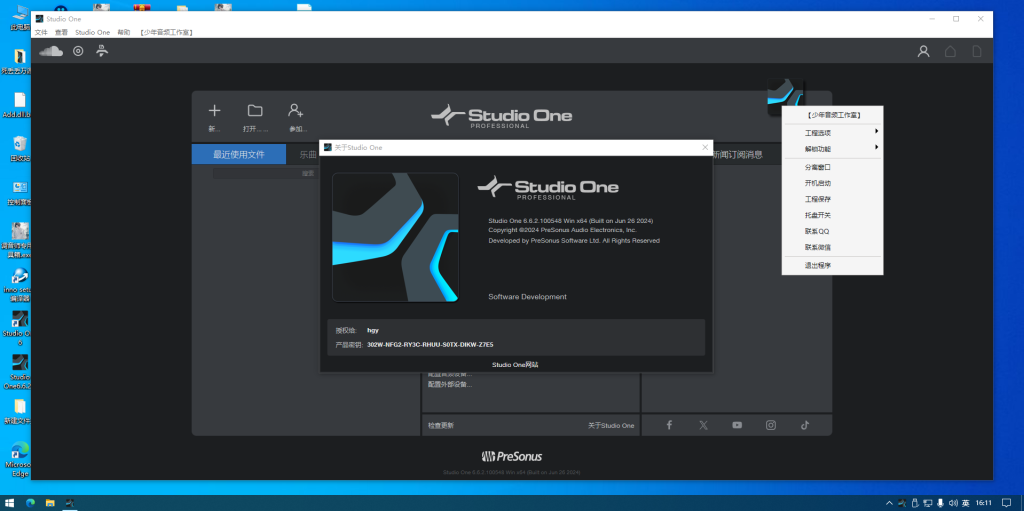Open the Studio One网站 link
This screenshot has height=511, width=1024.
(515, 365)
